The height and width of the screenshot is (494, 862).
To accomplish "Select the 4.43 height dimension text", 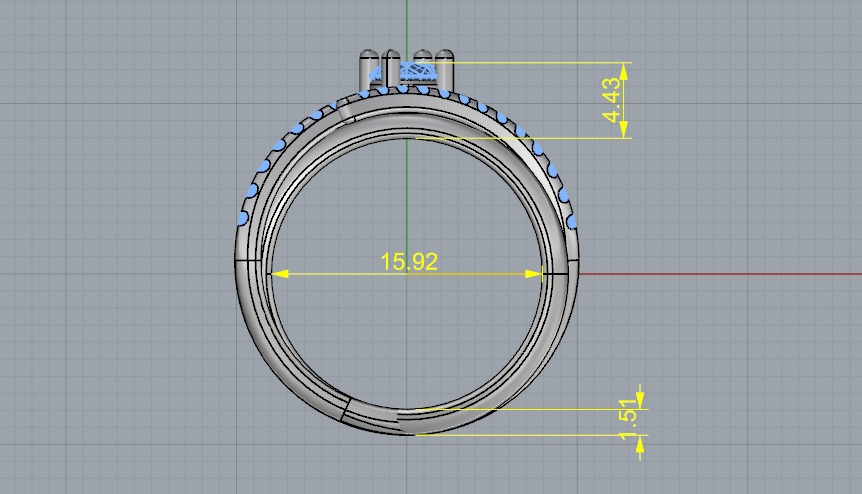I will (x=611, y=100).
